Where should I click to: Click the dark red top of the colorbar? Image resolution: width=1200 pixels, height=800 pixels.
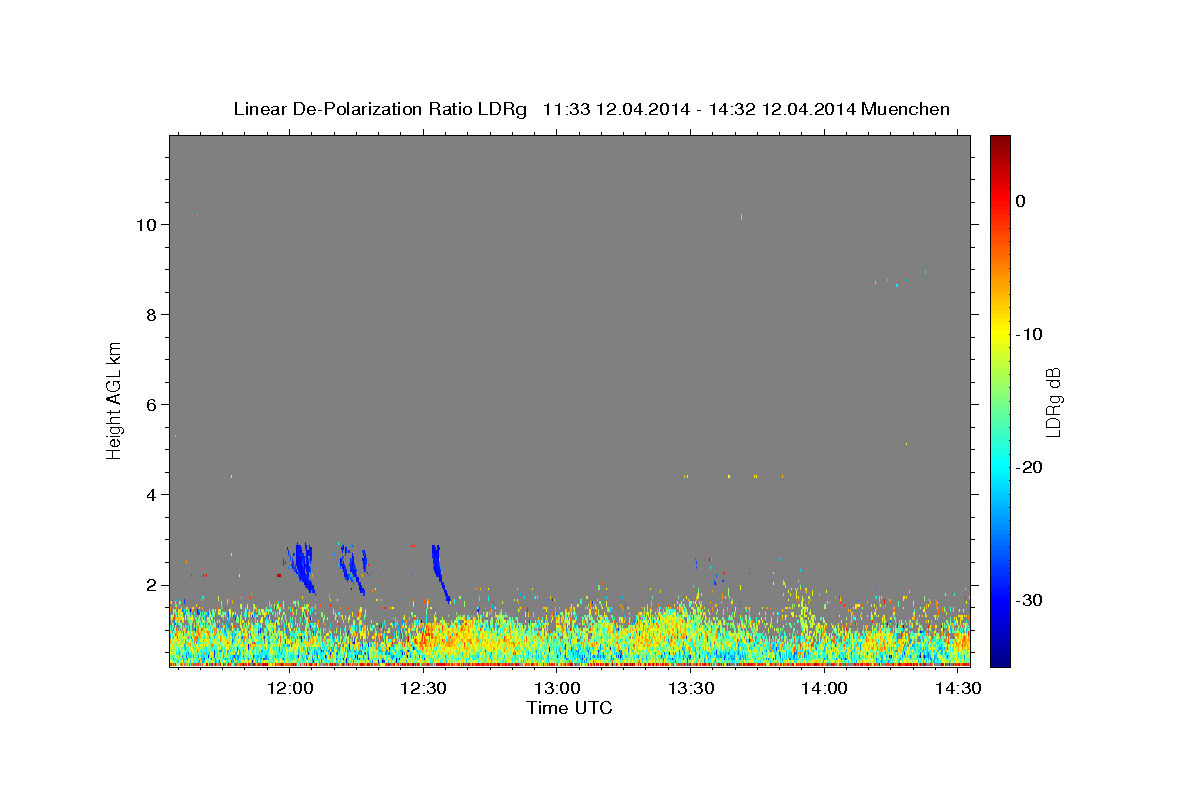tap(1000, 143)
